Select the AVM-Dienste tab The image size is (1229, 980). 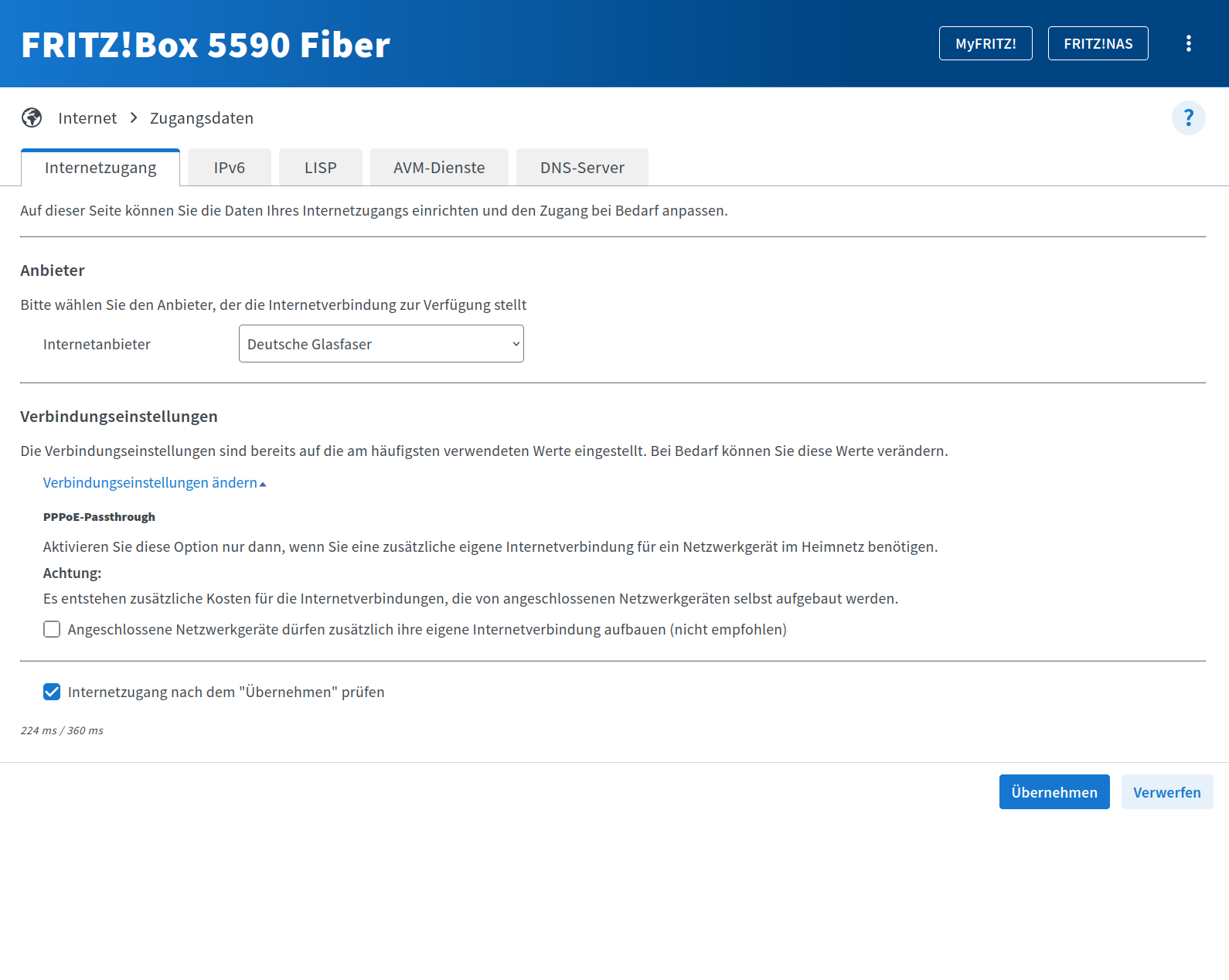(x=439, y=168)
